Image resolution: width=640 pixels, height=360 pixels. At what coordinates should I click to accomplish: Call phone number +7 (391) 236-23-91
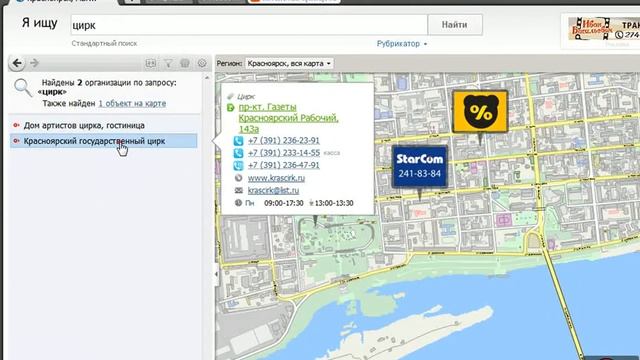point(284,140)
